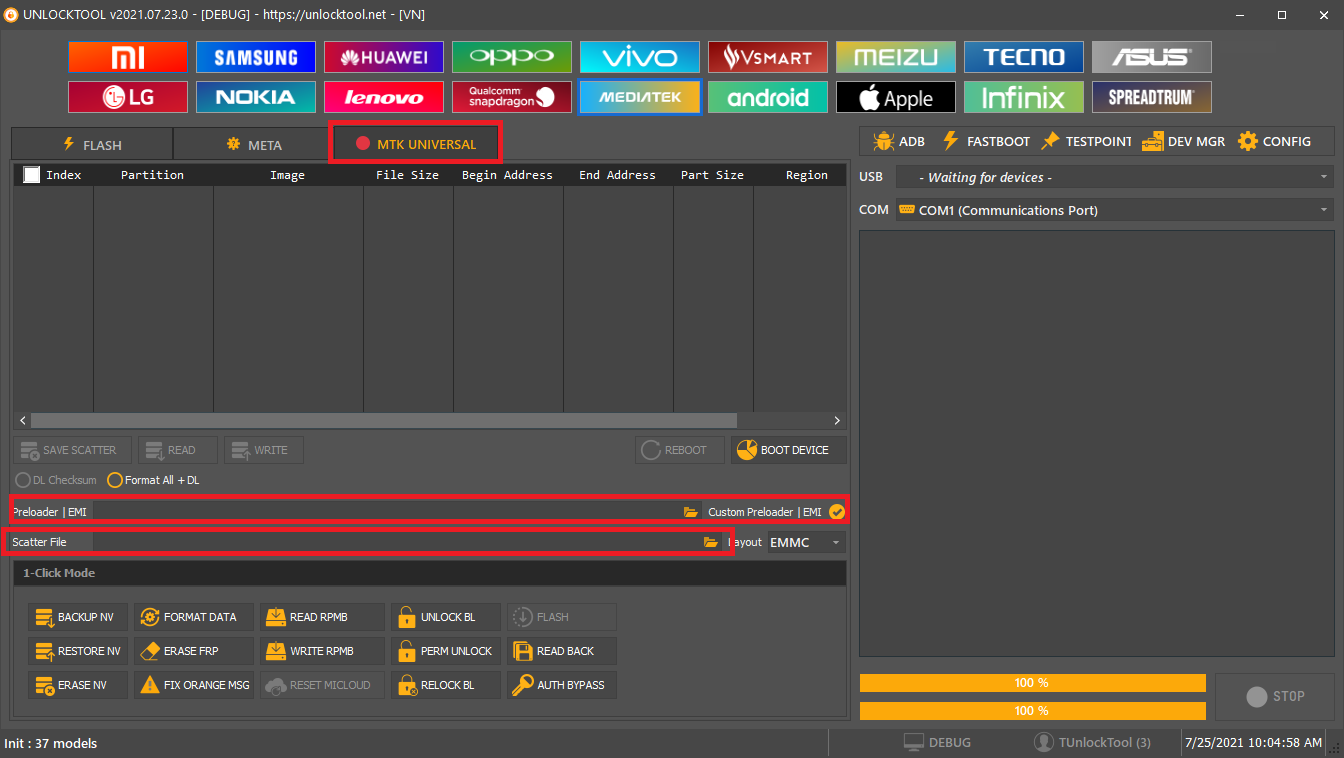Click the partition table horizontal scrollbar
This screenshot has height=758, width=1344.
(x=384, y=421)
